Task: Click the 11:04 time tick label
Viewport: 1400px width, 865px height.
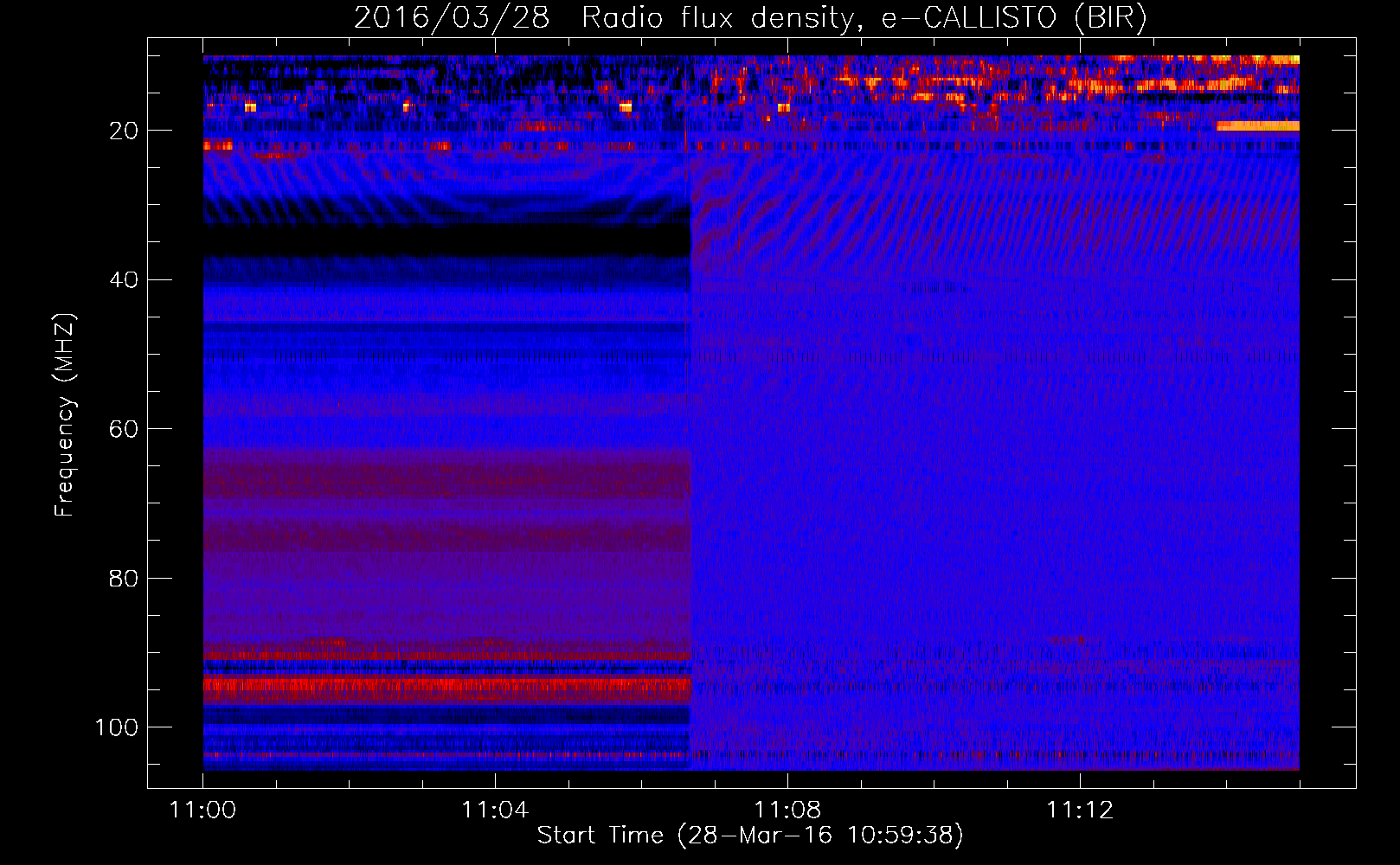Action: coord(495,810)
